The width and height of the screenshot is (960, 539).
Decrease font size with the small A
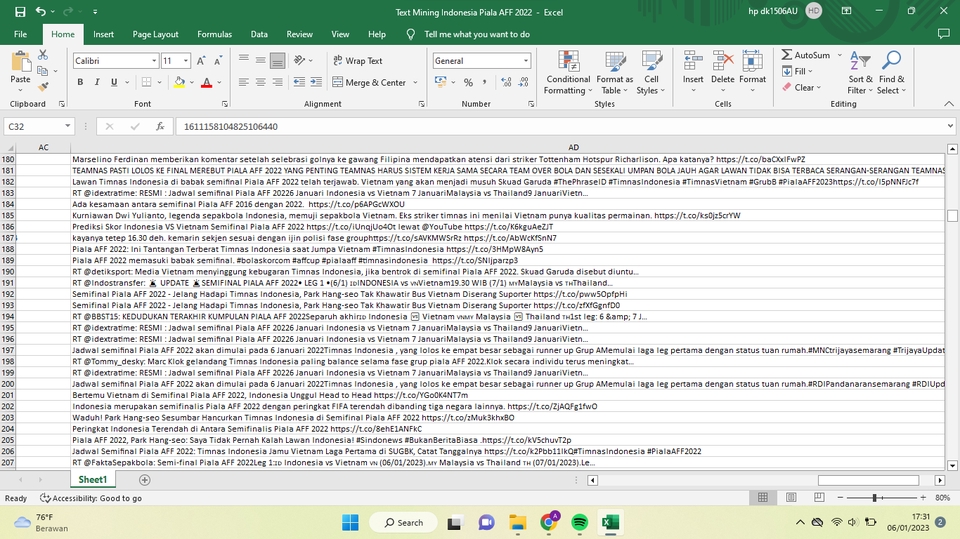[x=218, y=61]
